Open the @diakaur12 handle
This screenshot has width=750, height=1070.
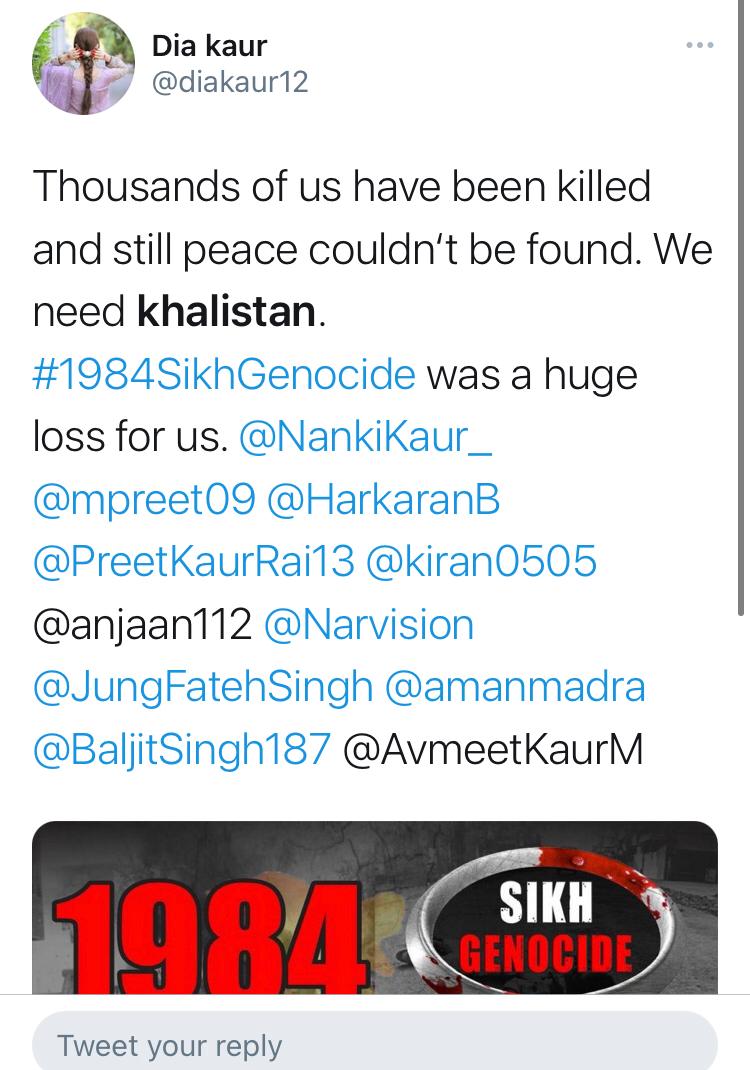point(230,83)
